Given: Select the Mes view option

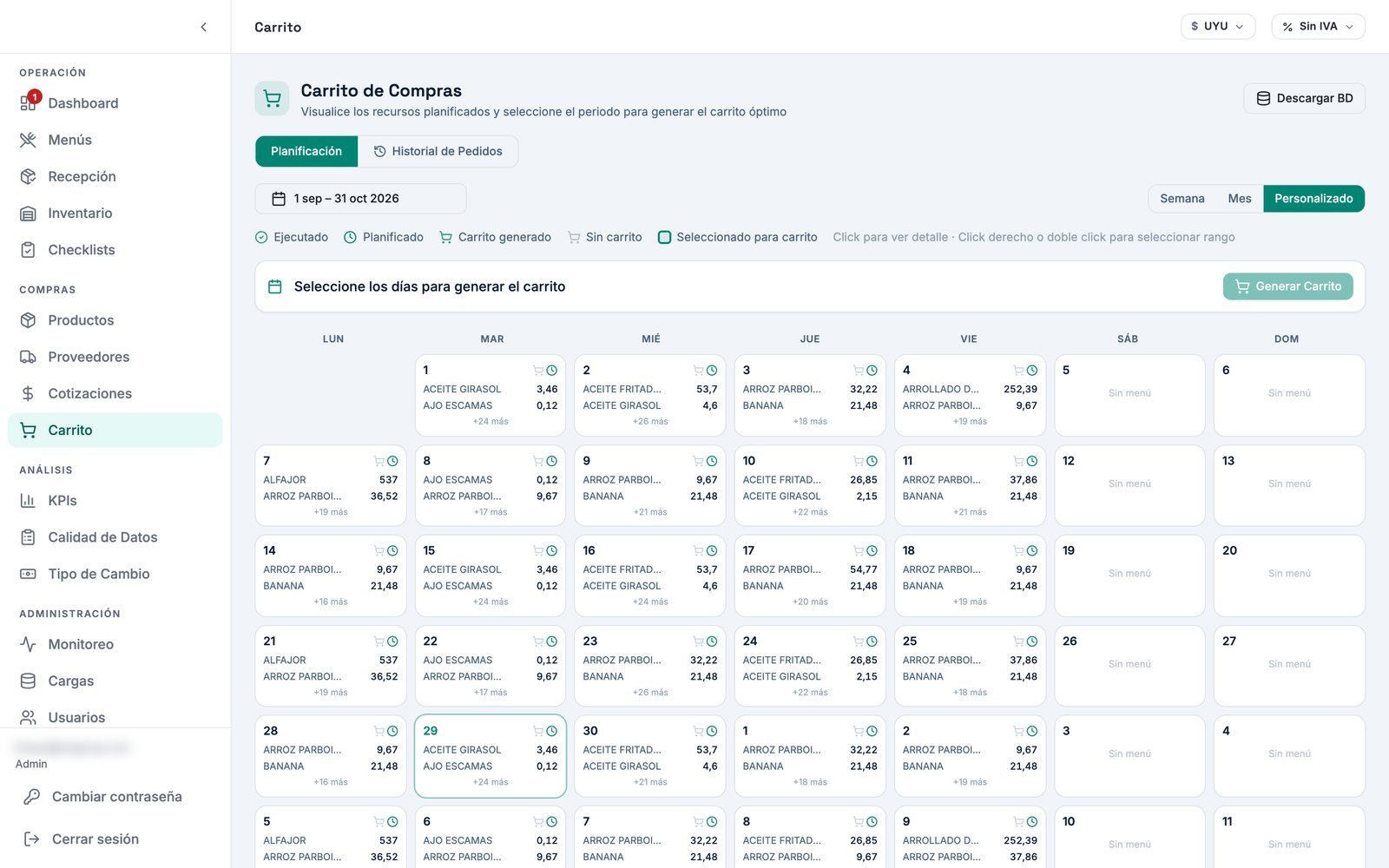Looking at the screenshot, I should (x=1240, y=199).
